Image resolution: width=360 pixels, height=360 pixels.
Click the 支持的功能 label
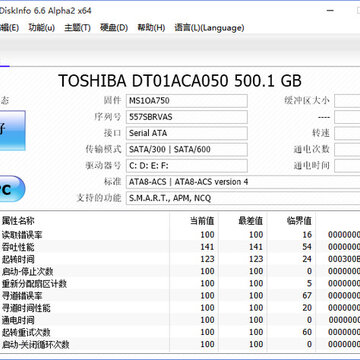pos(99,198)
